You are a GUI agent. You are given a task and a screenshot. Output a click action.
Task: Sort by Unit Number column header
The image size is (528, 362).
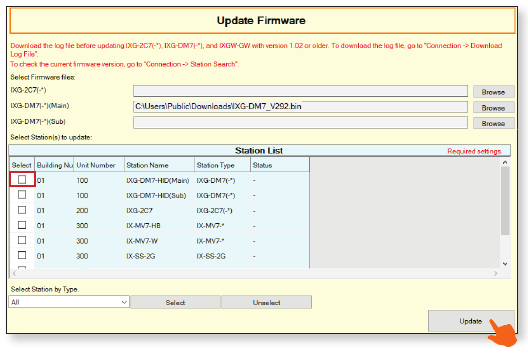click(99, 165)
